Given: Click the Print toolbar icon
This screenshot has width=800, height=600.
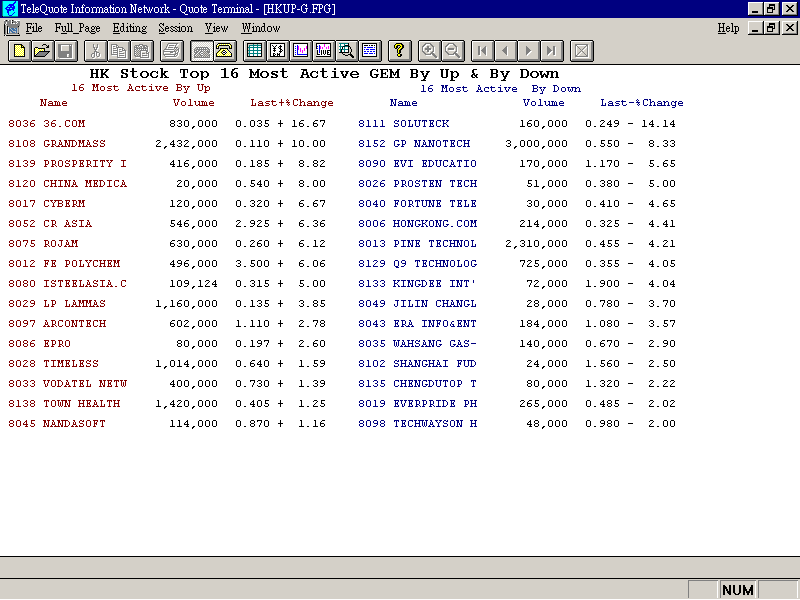Looking at the screenshot, I should pos(171,51).
